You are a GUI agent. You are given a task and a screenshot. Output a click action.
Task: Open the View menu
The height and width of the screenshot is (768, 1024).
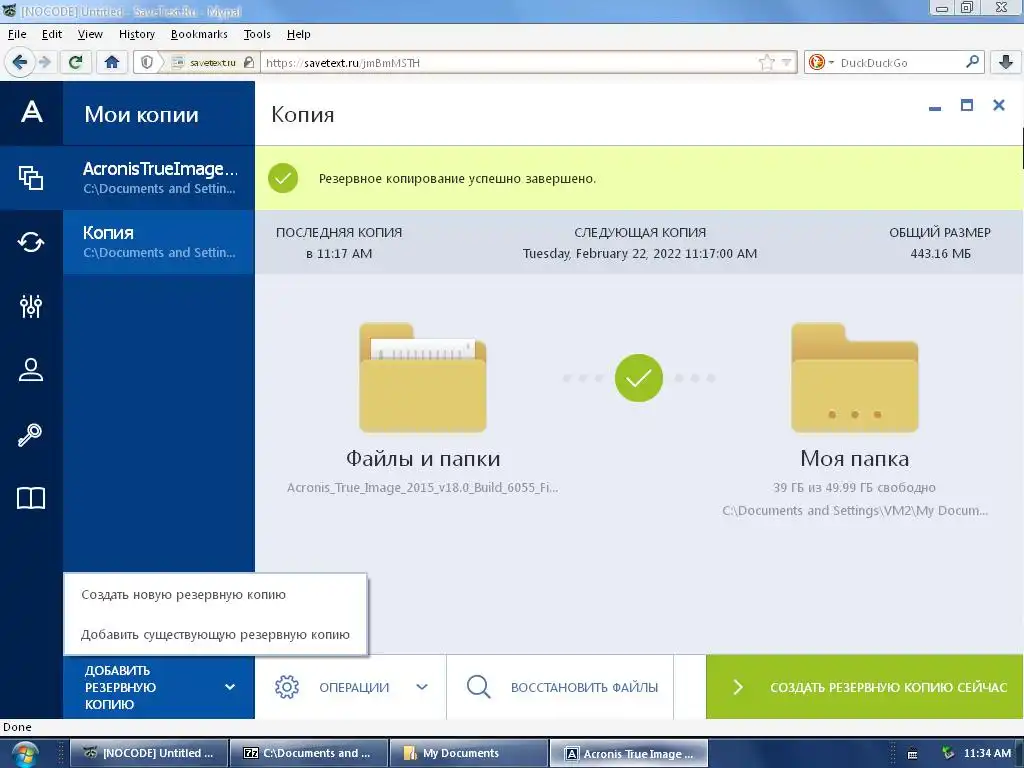(90, 34)
